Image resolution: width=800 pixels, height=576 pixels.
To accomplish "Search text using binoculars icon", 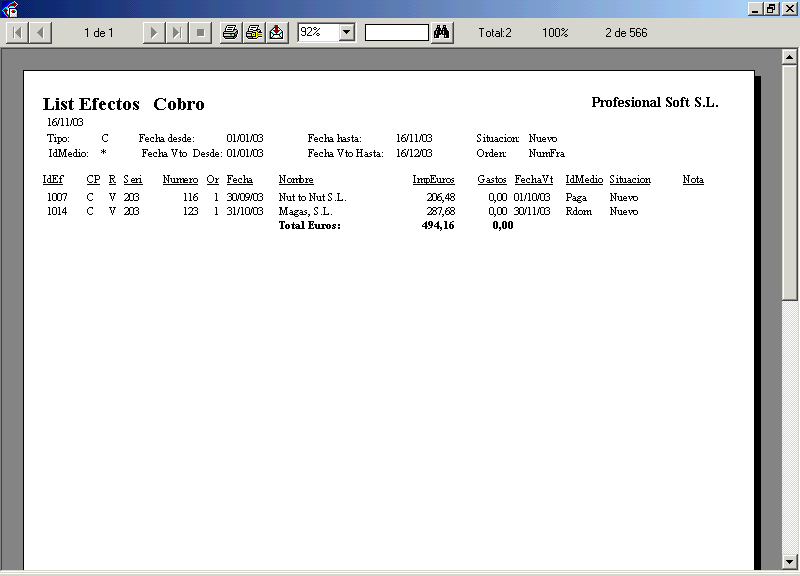I will 442,33.
